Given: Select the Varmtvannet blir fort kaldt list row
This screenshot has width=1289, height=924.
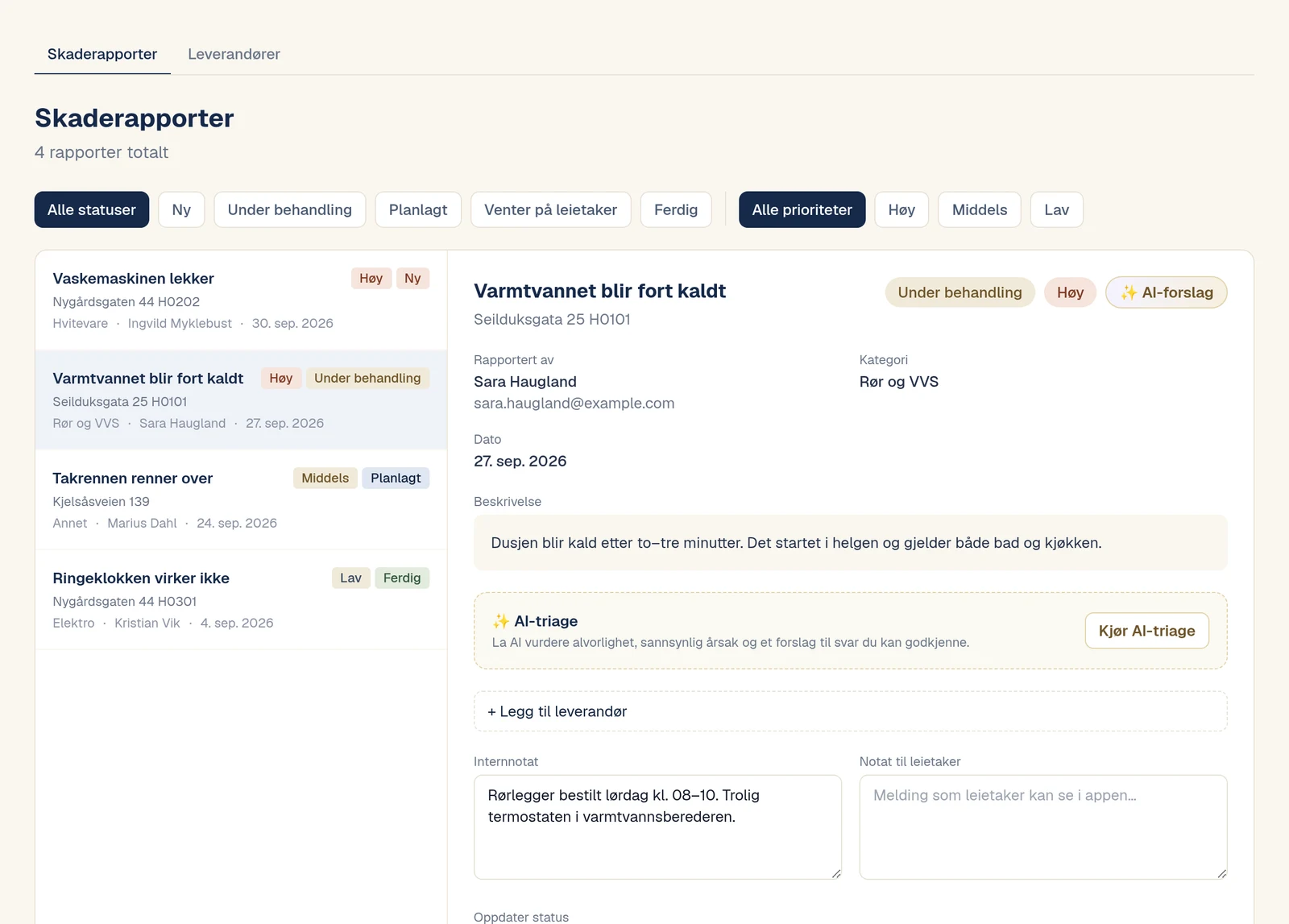Looking at the screenshot, I should tap(241, 400).
